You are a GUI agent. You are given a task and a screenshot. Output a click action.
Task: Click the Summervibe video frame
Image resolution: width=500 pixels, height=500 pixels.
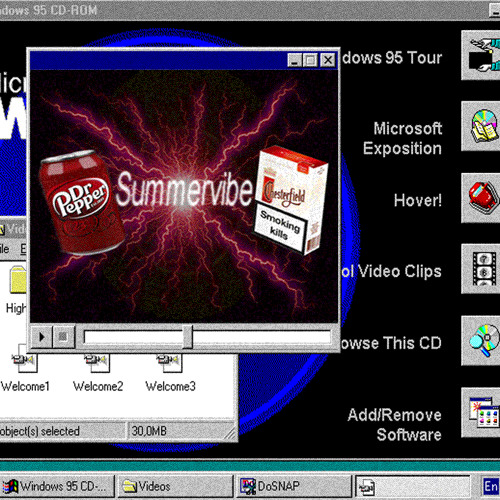184,196
